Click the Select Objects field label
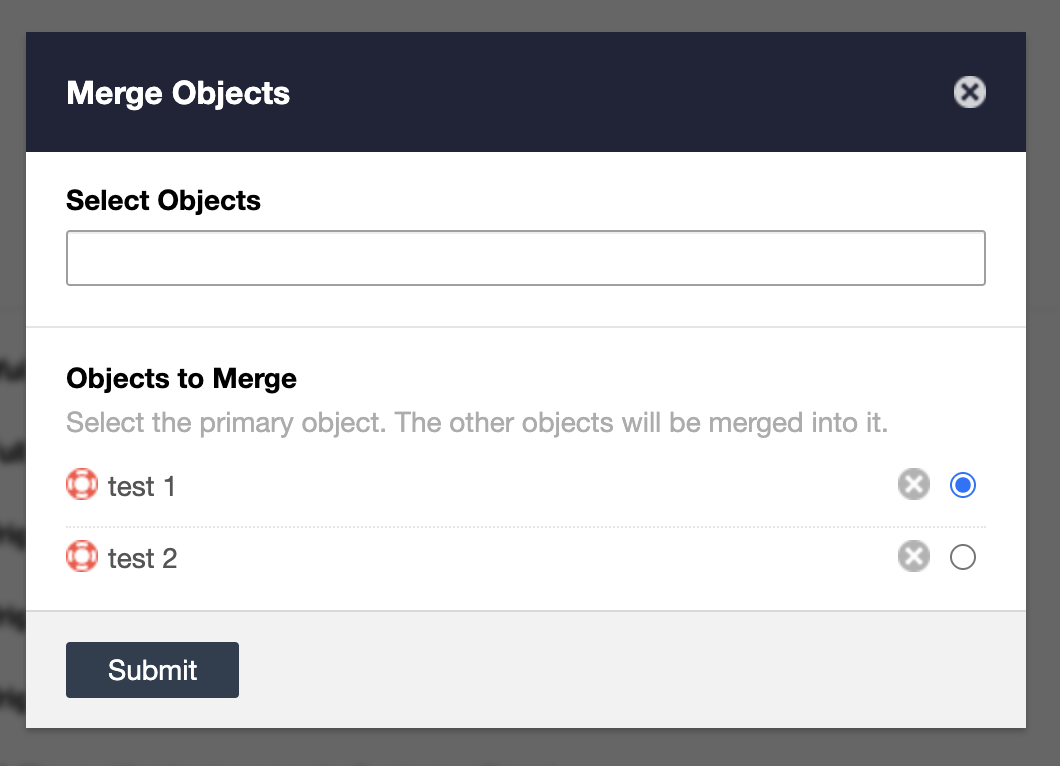This screenshot has width=1060, height=766. pyautogui.click(x=163, y=200)
